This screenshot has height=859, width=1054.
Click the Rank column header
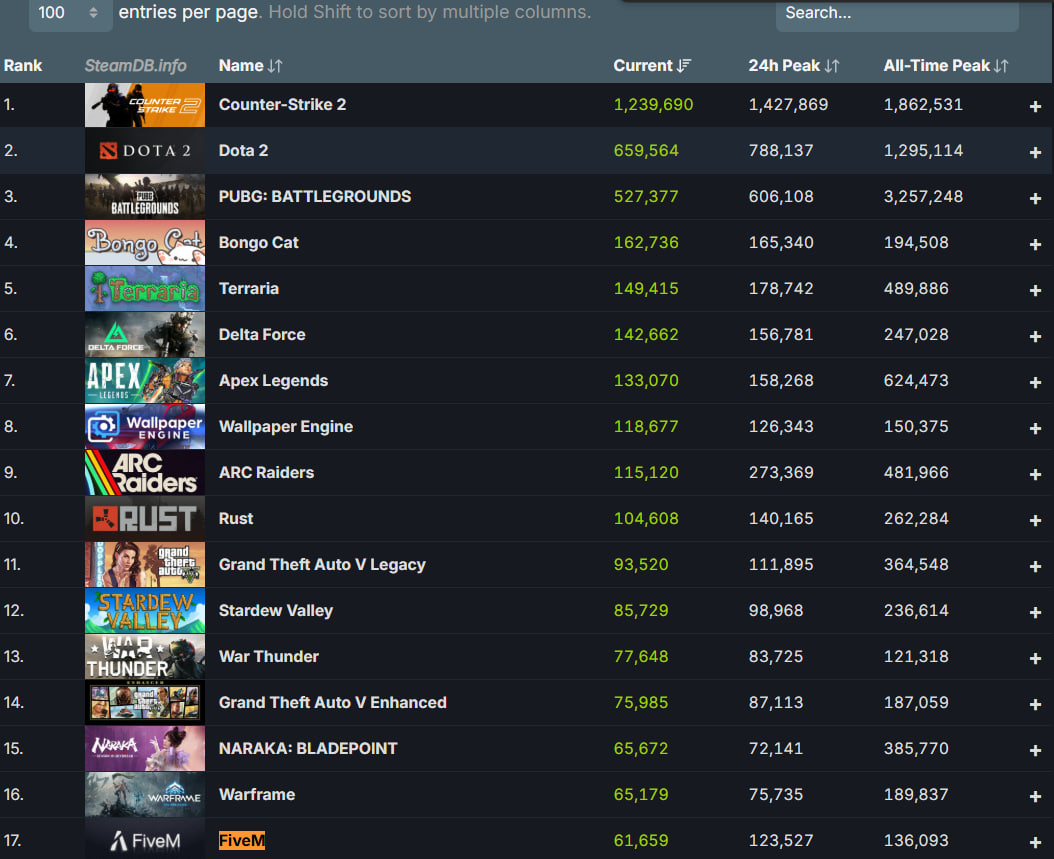coord(23,66)
